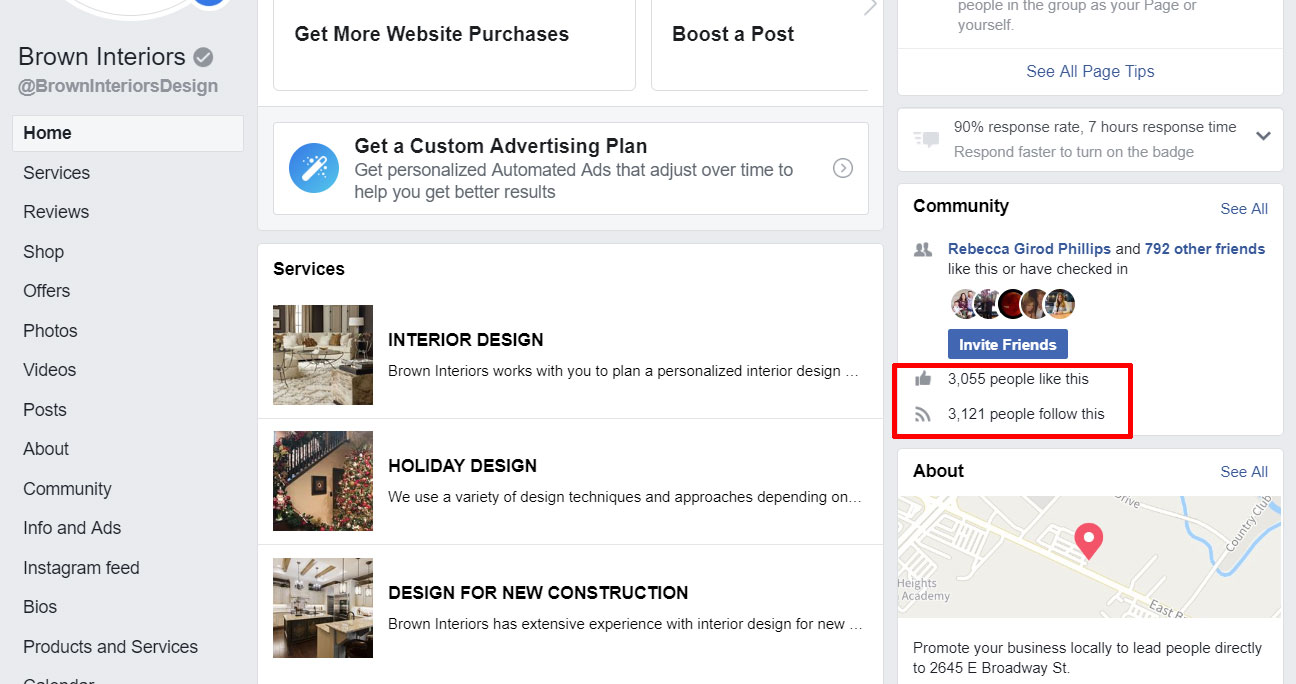Open the See All Page Tips link
Viewport: 1296px width, 684px height.
[1090, 71]
